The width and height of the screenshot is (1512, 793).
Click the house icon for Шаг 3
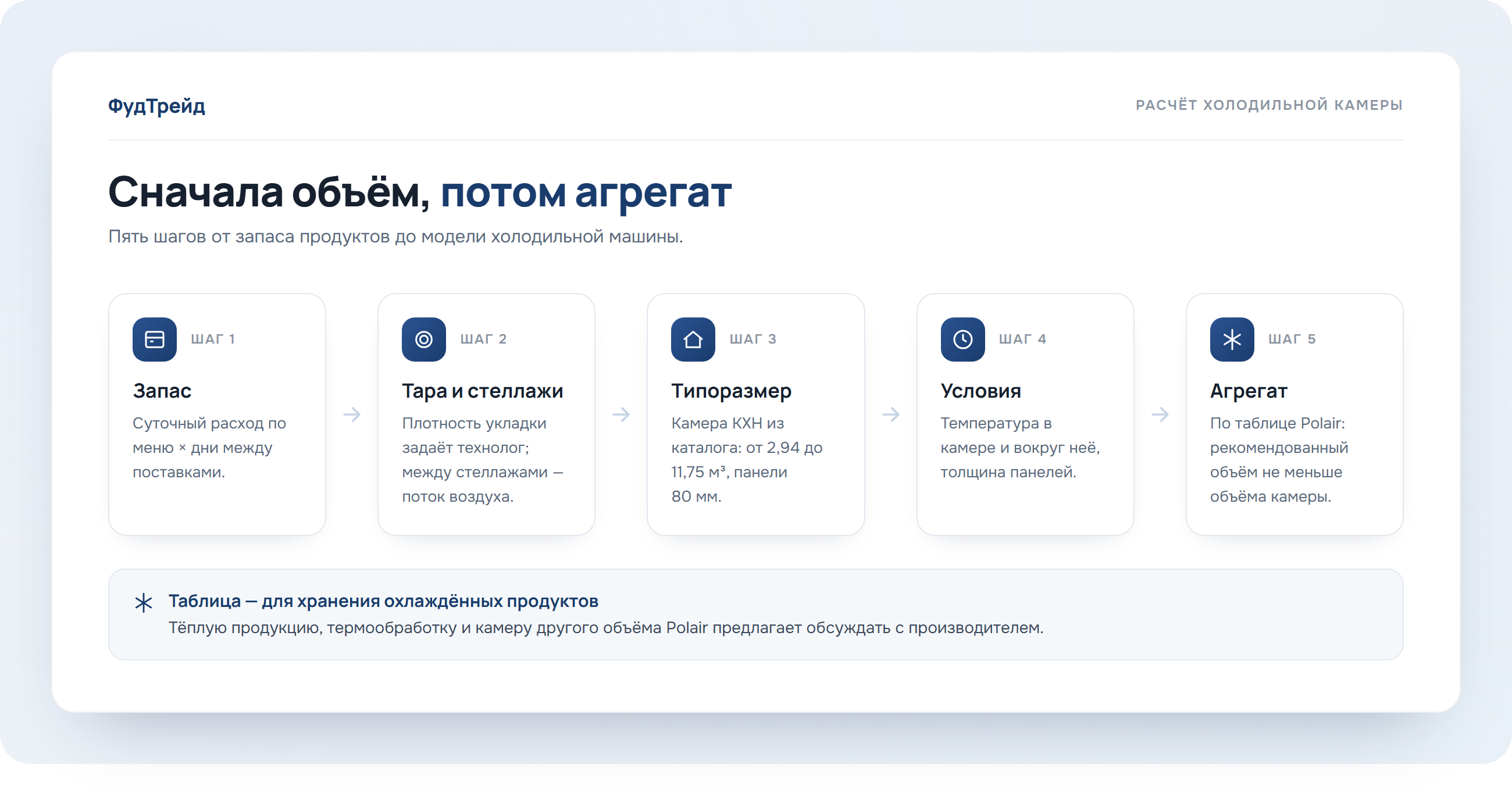pos(693,340)
